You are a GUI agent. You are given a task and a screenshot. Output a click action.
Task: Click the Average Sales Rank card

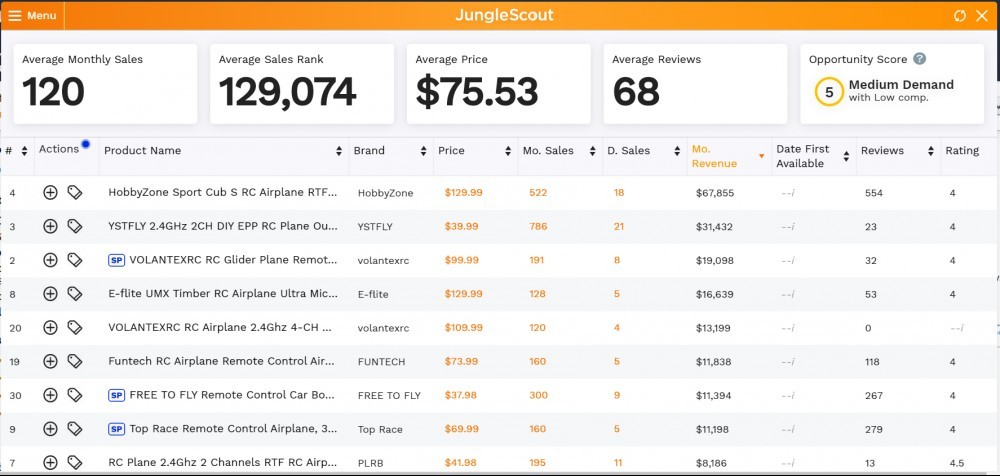(x=302, y=84)
